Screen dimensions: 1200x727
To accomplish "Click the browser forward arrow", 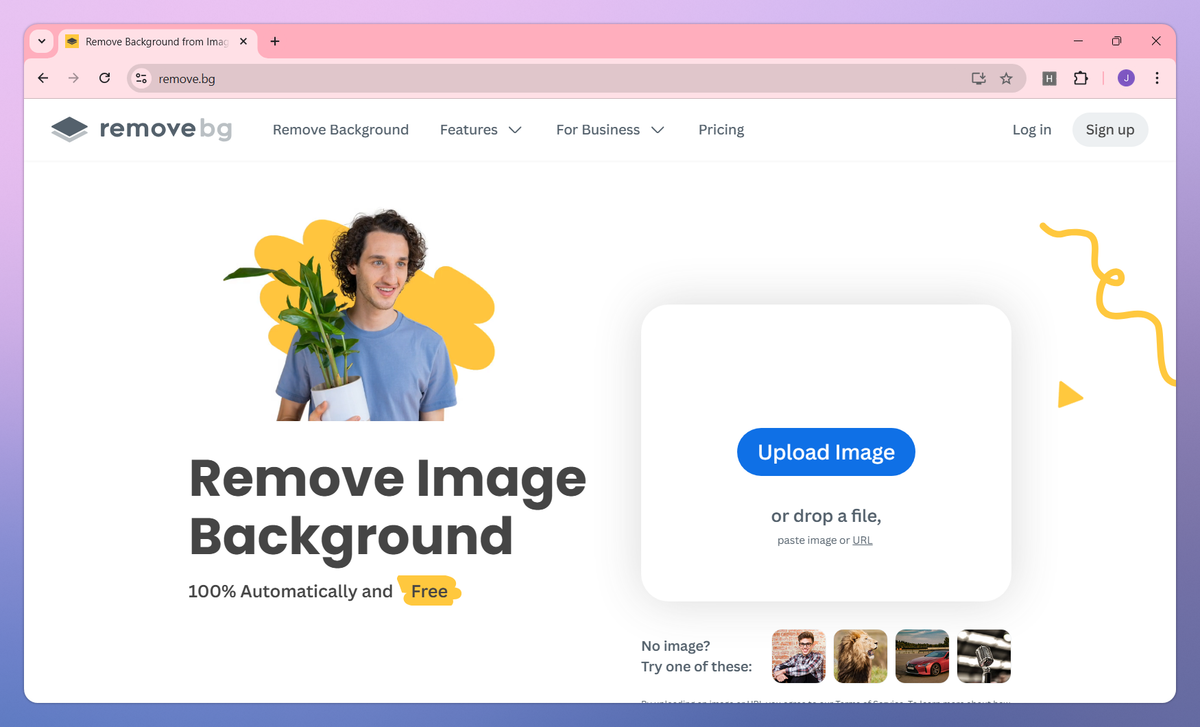I will [x=73, y=78].
